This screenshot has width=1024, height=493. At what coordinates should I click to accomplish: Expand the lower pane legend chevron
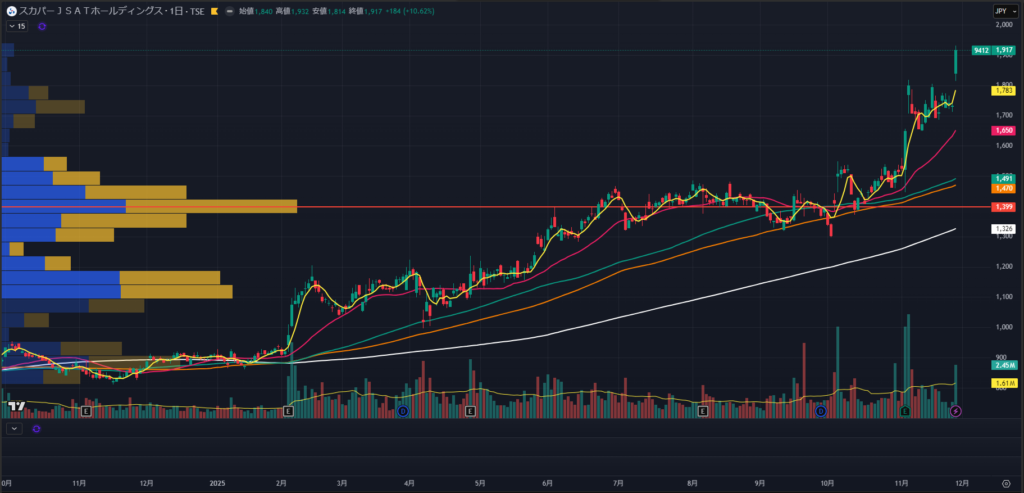(x=13, y=429)
